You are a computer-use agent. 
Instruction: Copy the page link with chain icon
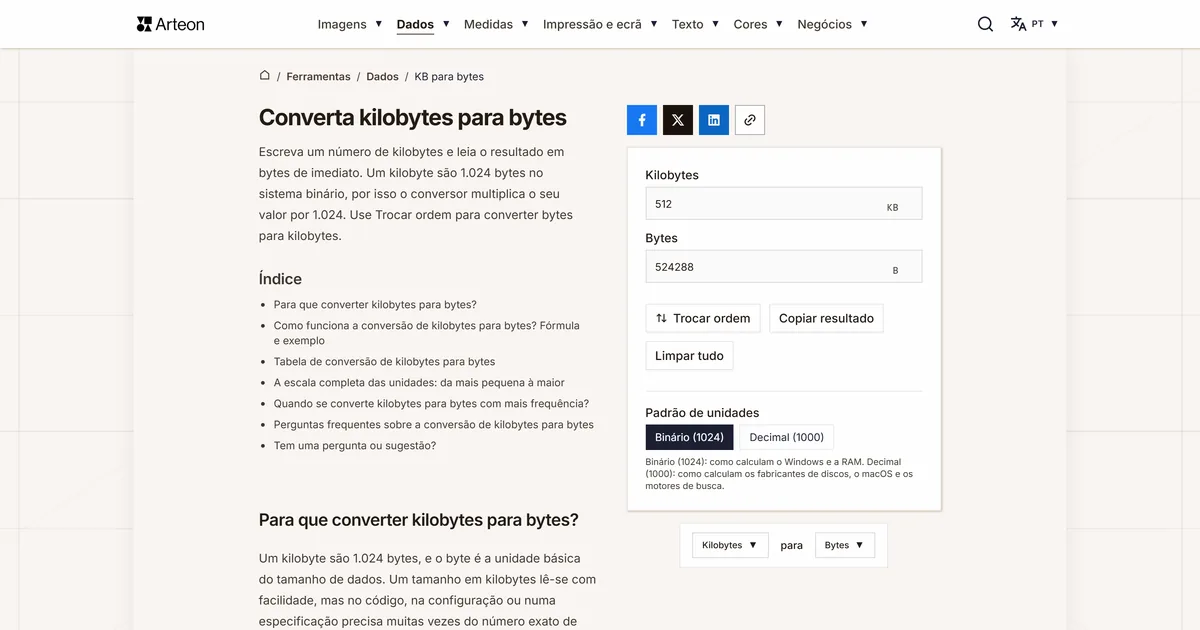[x=750, y=120]
